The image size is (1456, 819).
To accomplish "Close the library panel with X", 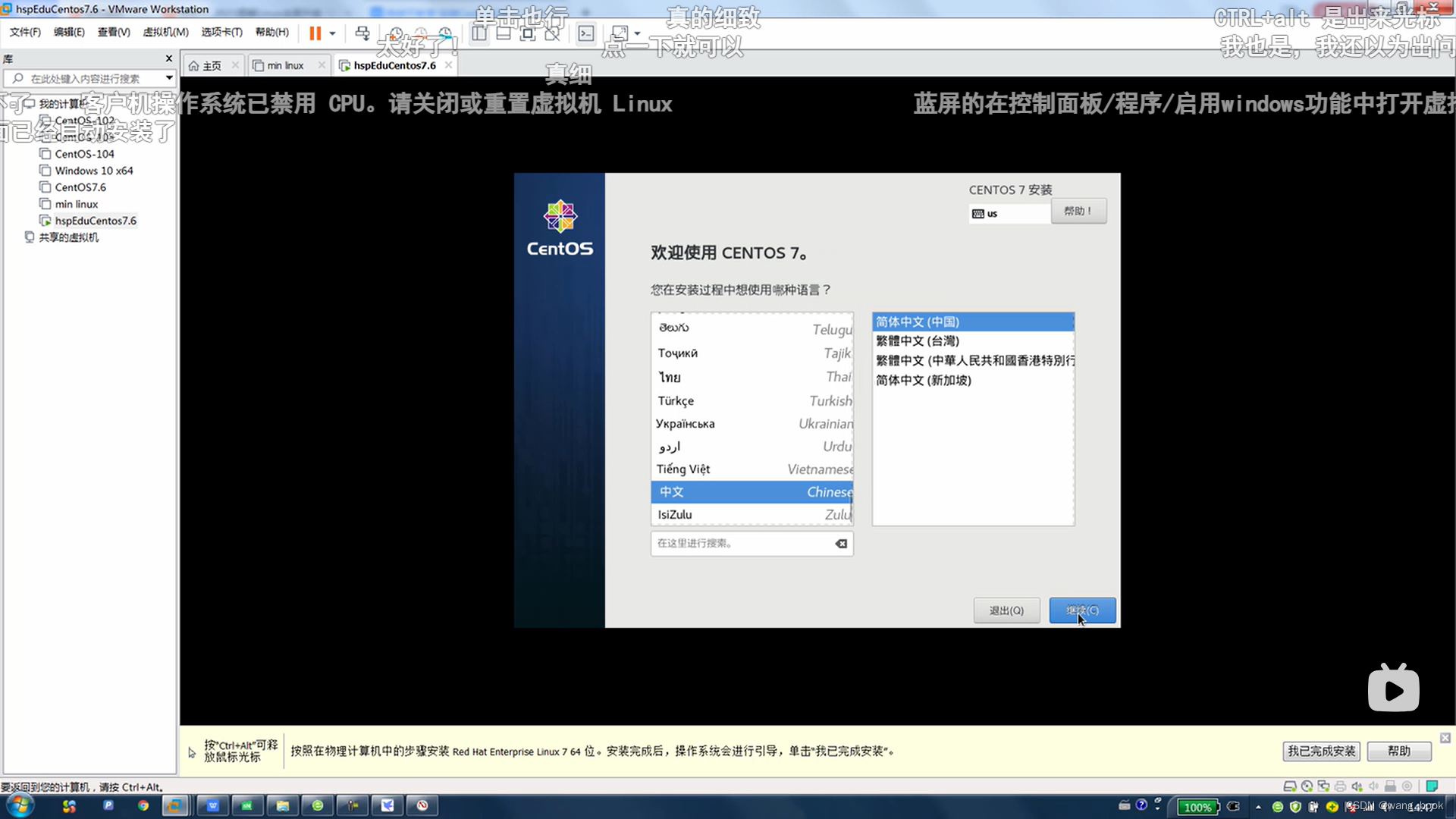I will (x=169, y=58).
